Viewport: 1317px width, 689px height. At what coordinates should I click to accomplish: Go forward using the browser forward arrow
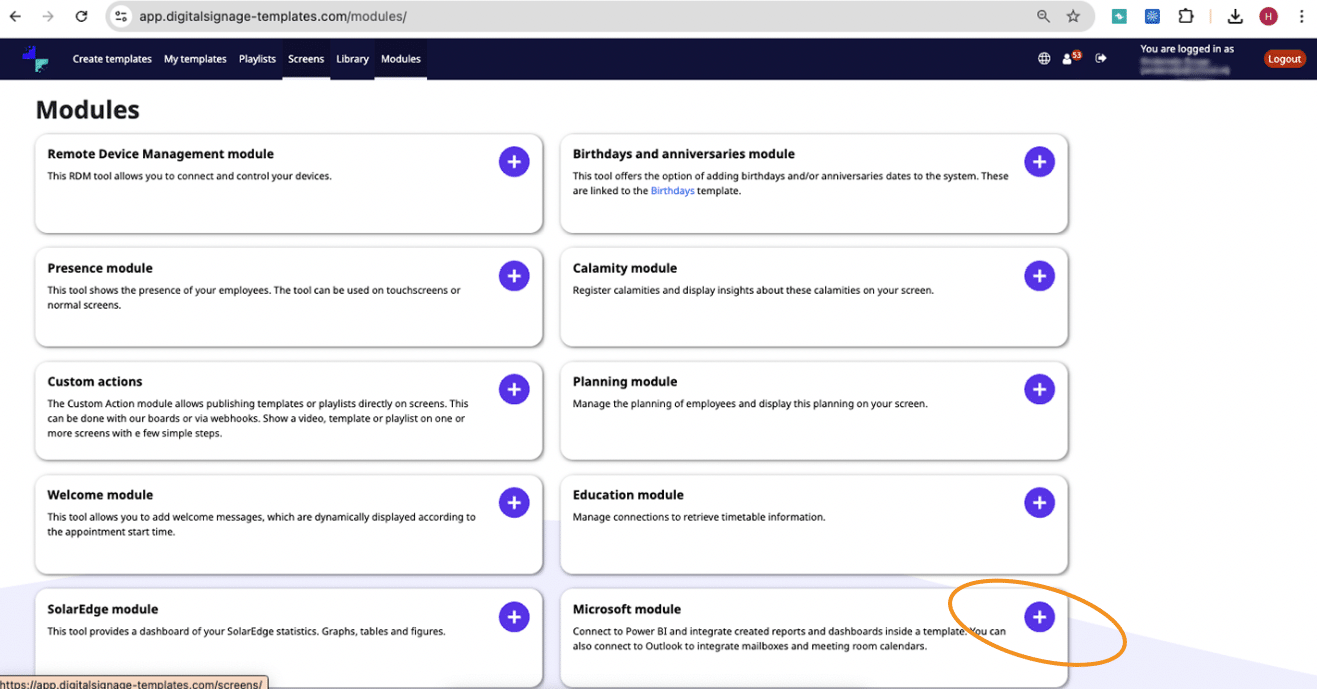[48, 16]
